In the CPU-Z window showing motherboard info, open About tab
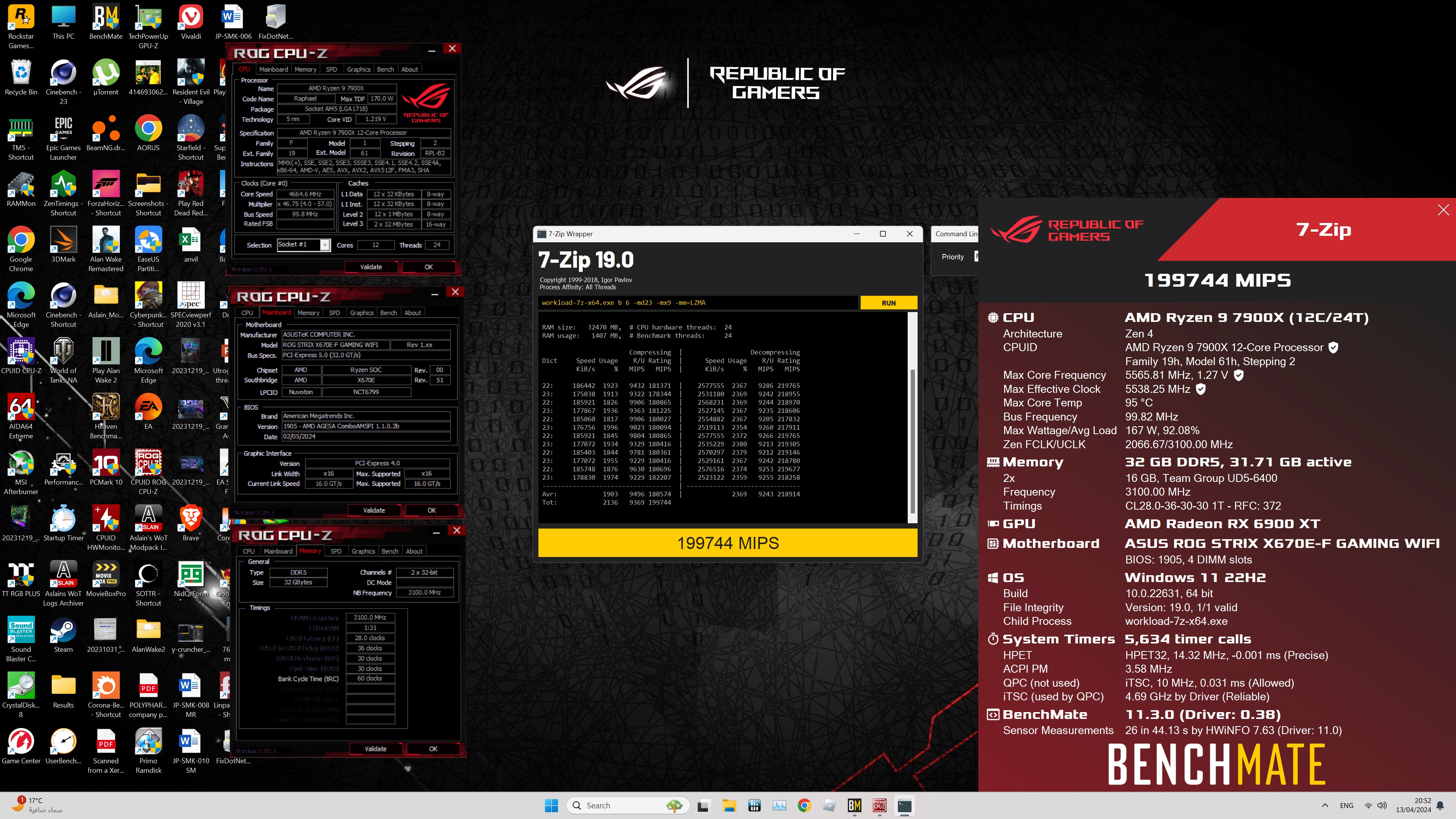 pyautogui.click(x=413, y=312)
